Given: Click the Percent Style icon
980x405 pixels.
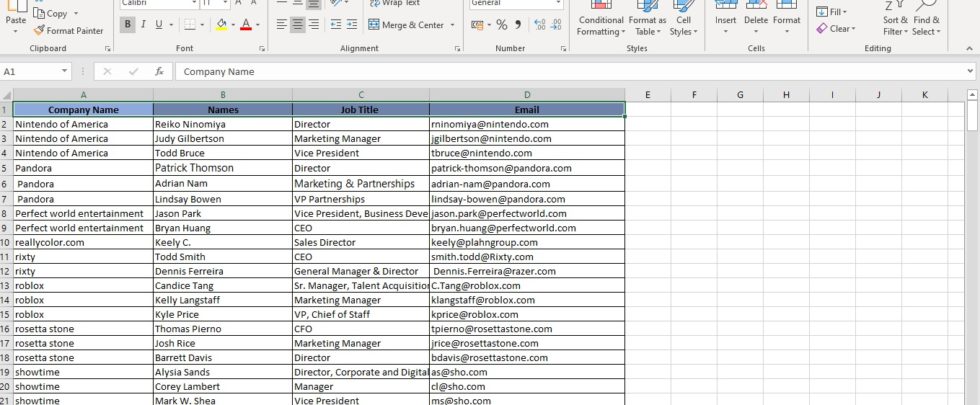Looking at the screenshot, I should (x=501, y=25).
